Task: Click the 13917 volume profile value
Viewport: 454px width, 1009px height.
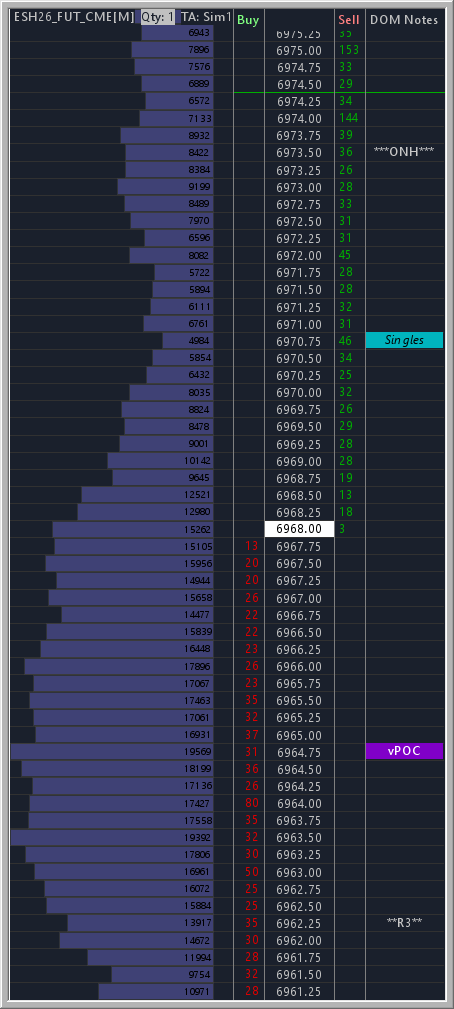Action: click(x=197, y=923)
